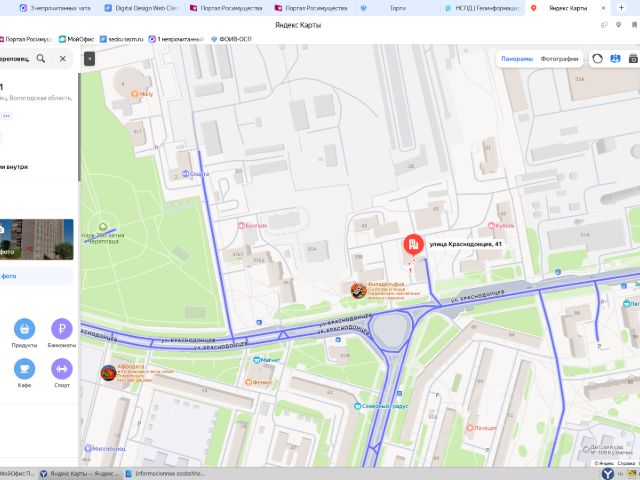The width and height of the screenshot is (640, 480).
Task: Clear the search query with the X icon
Action: point(62,58)
